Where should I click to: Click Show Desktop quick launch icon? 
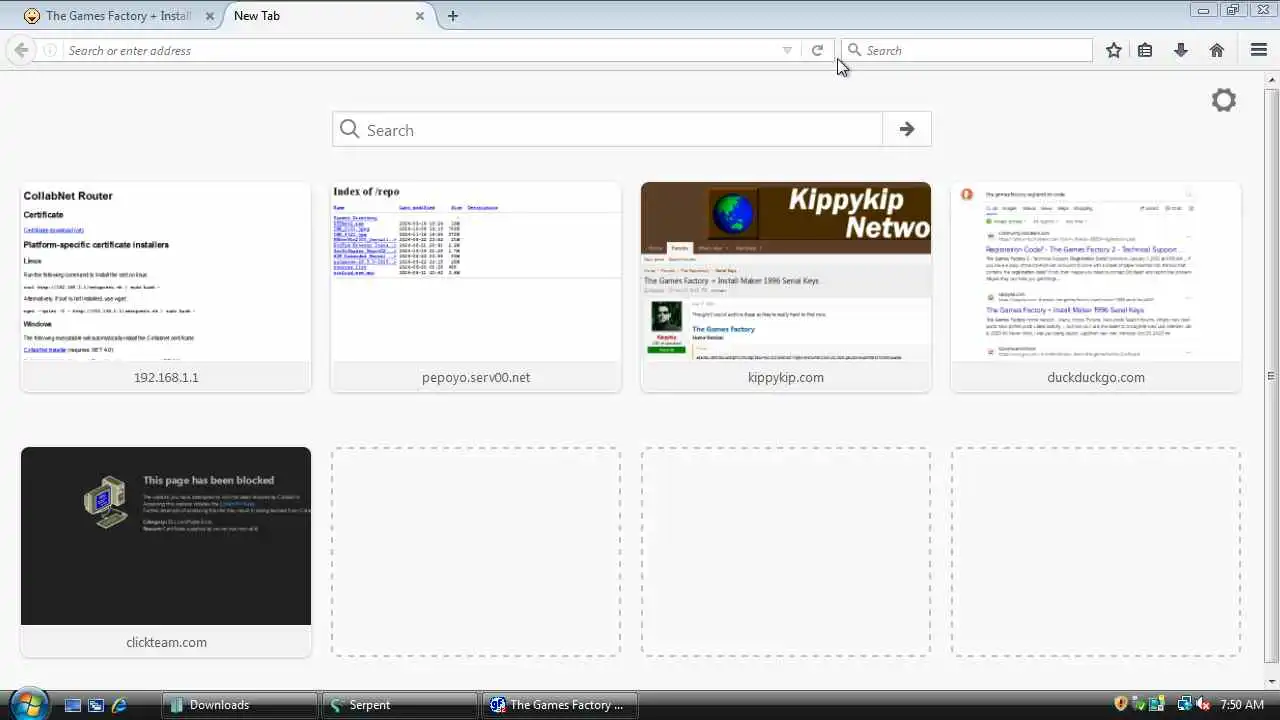(72, 705)
